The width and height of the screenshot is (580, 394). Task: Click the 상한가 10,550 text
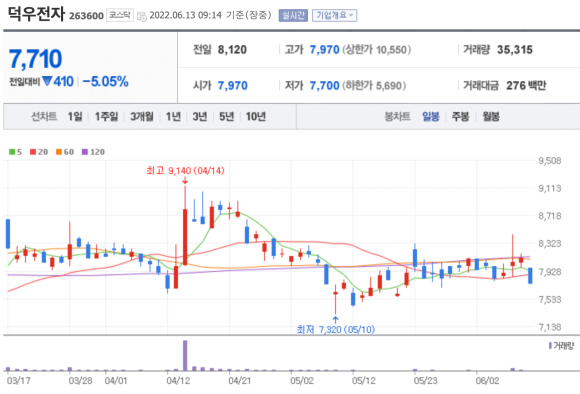pos(377,50)
